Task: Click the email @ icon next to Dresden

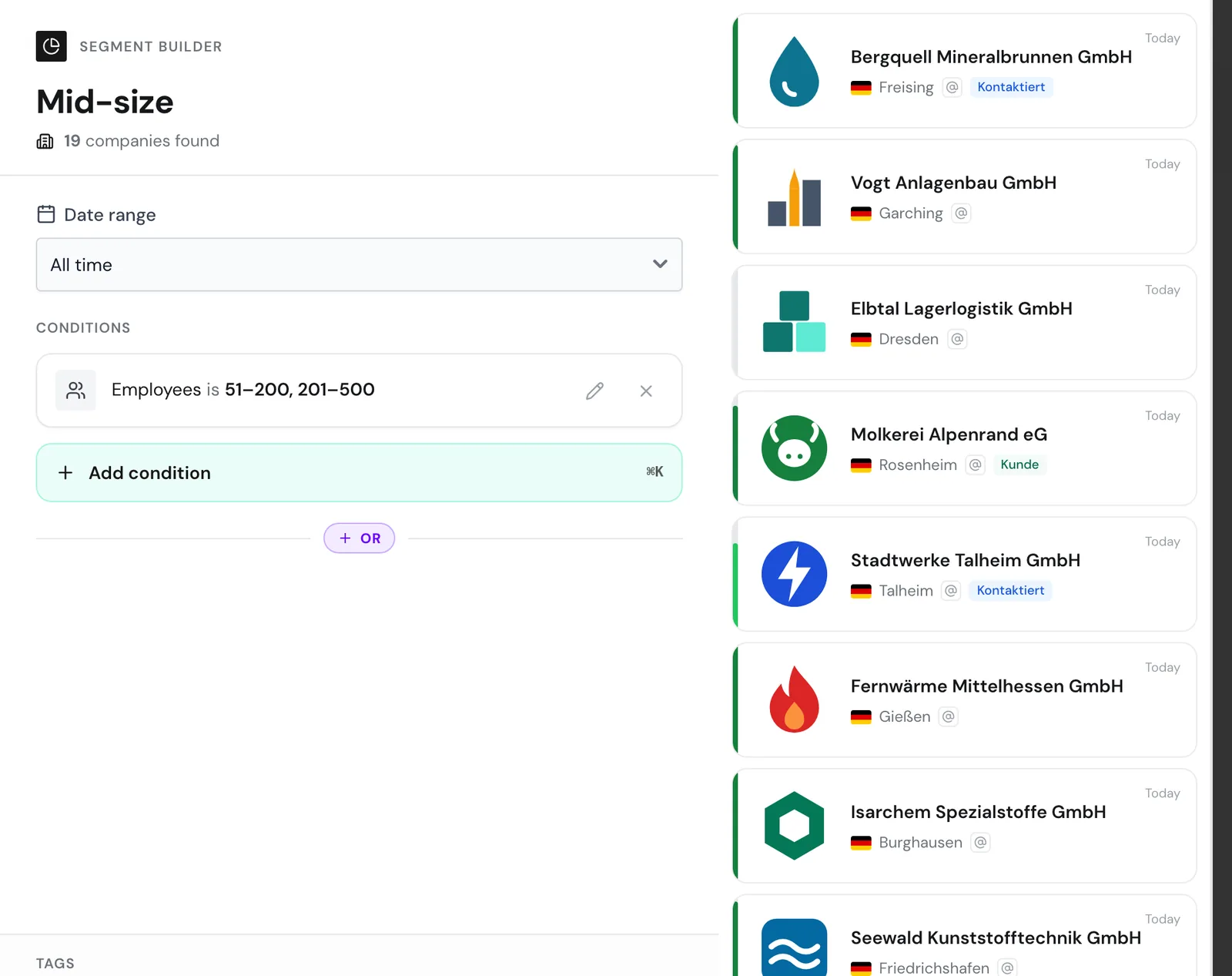Action: [957, 339]
